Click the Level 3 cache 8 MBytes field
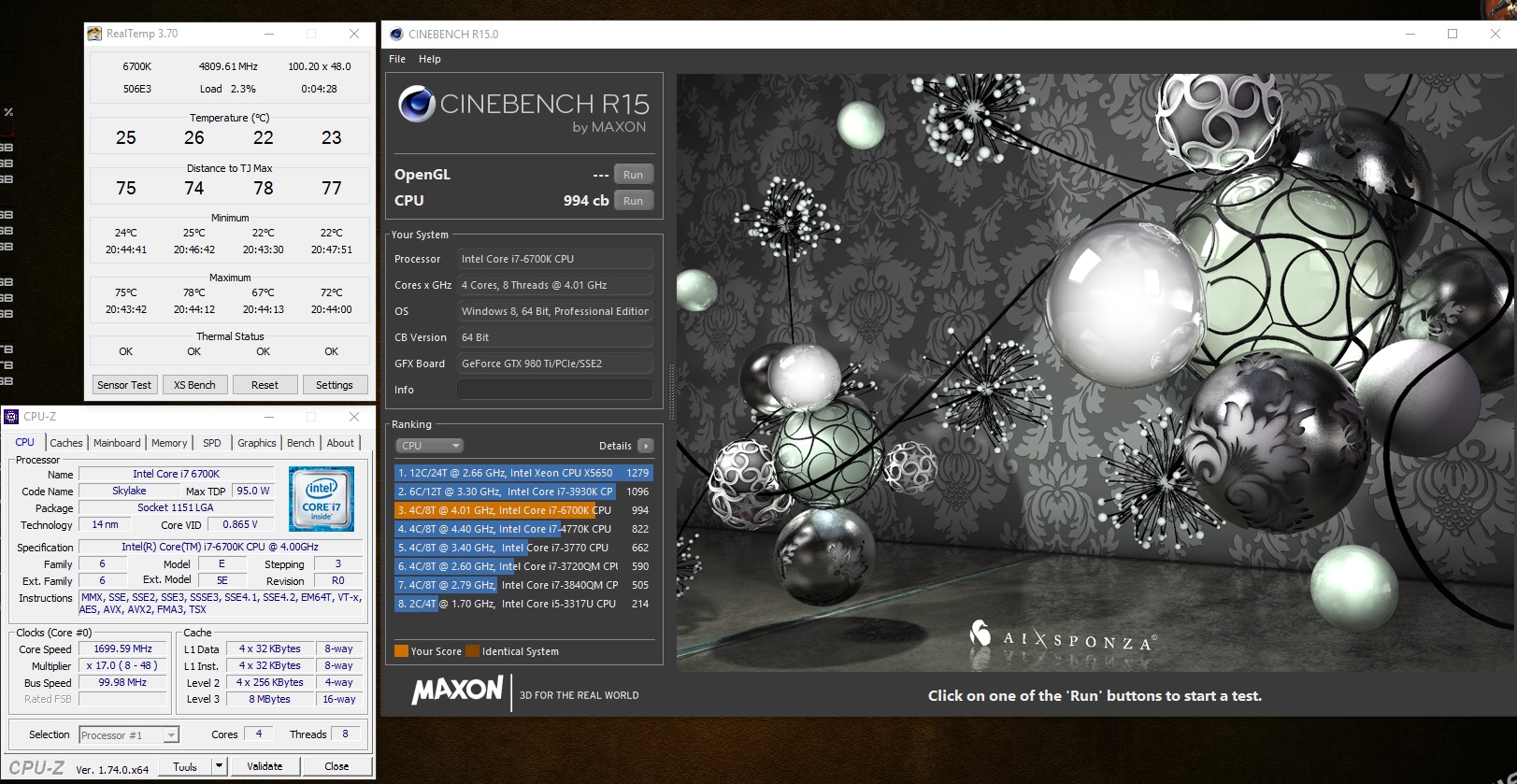Viewport: 1517px width, 784px height. point(270,699)
